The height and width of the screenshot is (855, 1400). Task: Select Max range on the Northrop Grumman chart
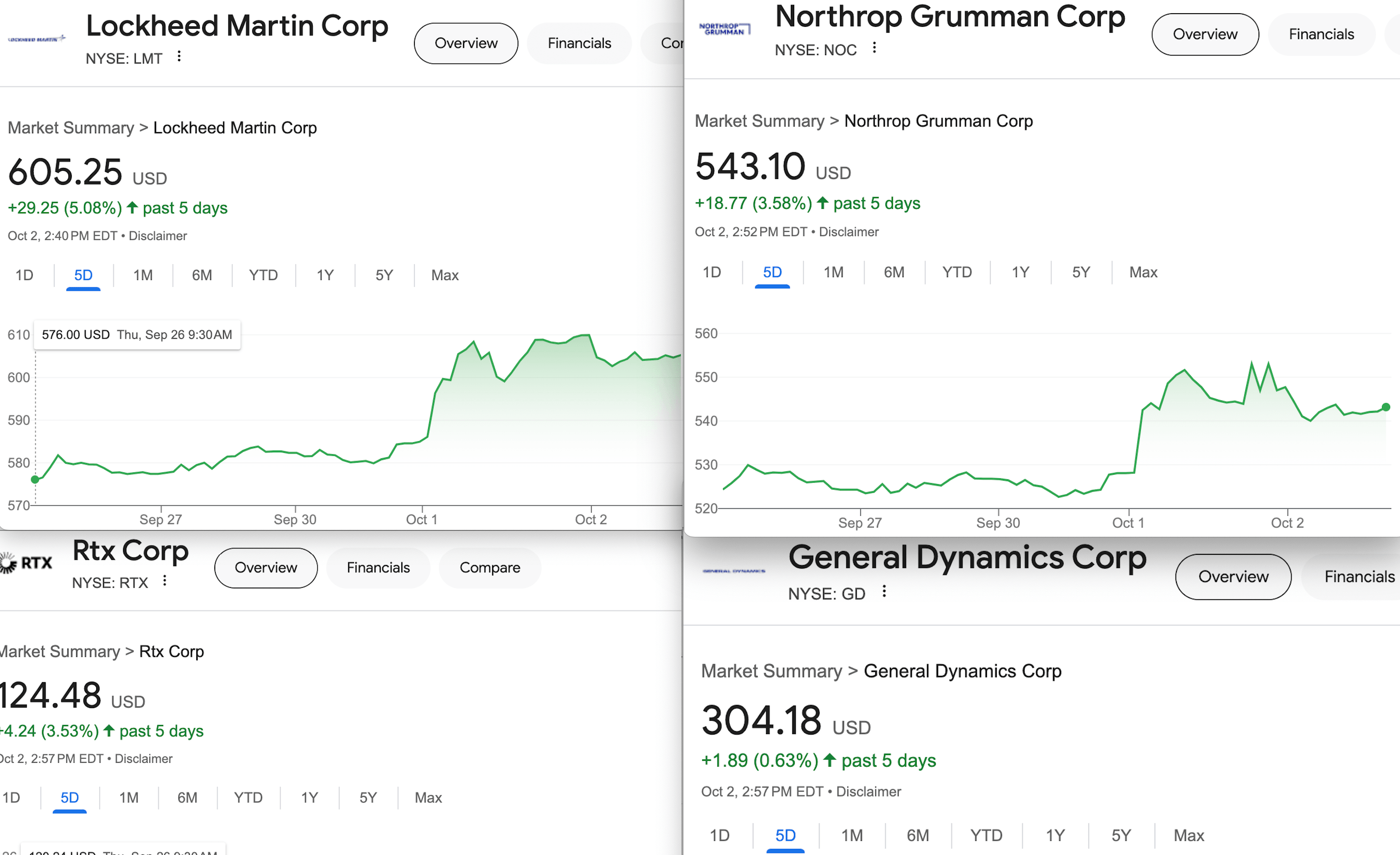pos(1143,273)
